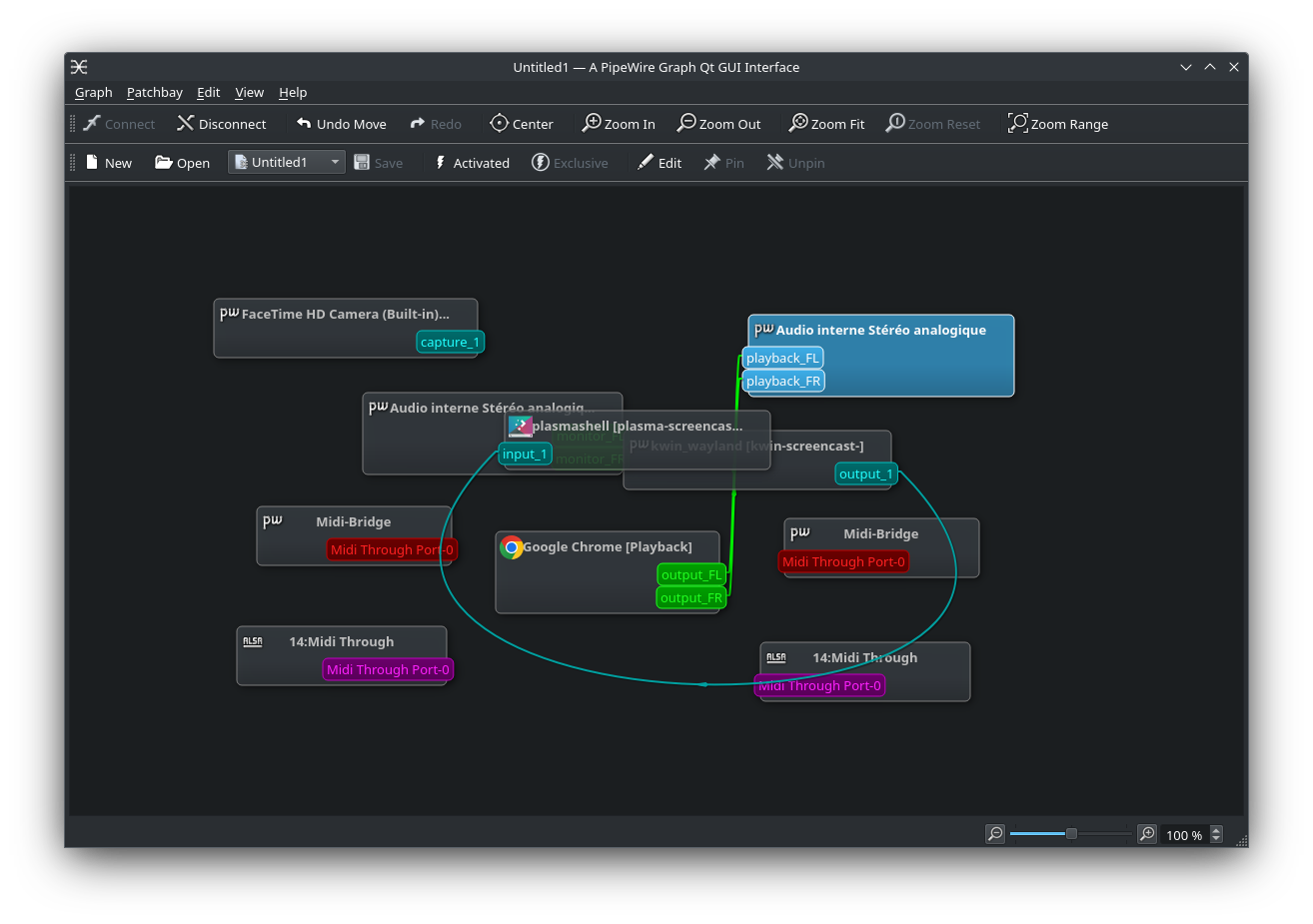Image resolution: width=1313 pixels, height=924 pixels.
Task: Fit the graph with Zoom Fit
Action: click(826, 124)
